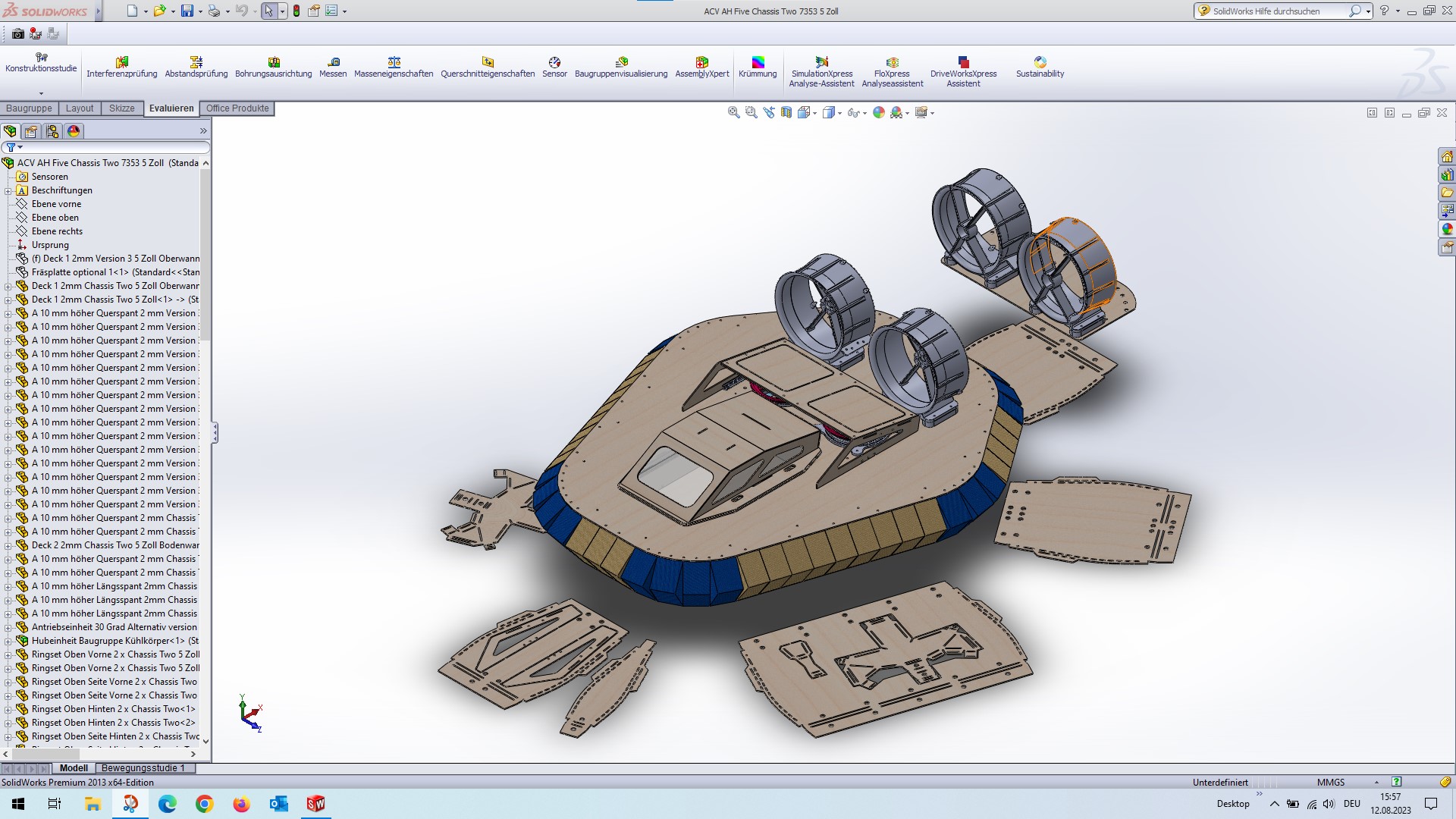Toggle the selection arrow tool
The height and width of the screenshot is (819, 1456).
(268, 11)
